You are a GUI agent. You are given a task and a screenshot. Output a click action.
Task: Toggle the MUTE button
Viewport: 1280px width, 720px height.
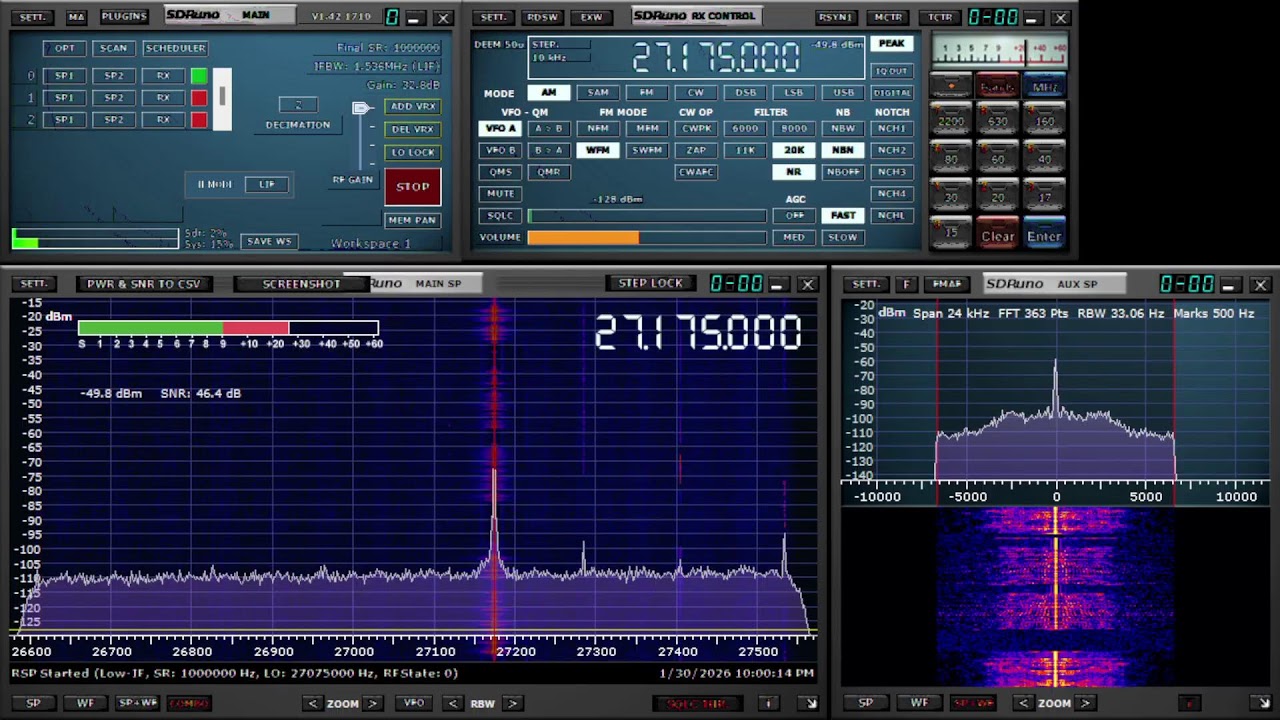500,194
